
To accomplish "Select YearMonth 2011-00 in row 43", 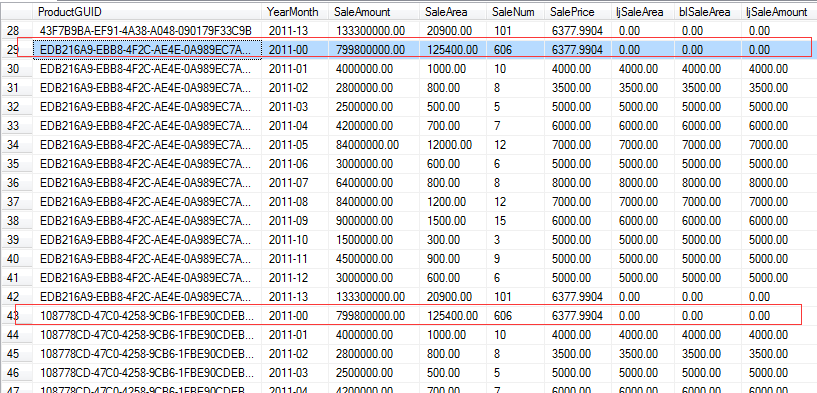I will pyautogui.click(x=296, y=316).
